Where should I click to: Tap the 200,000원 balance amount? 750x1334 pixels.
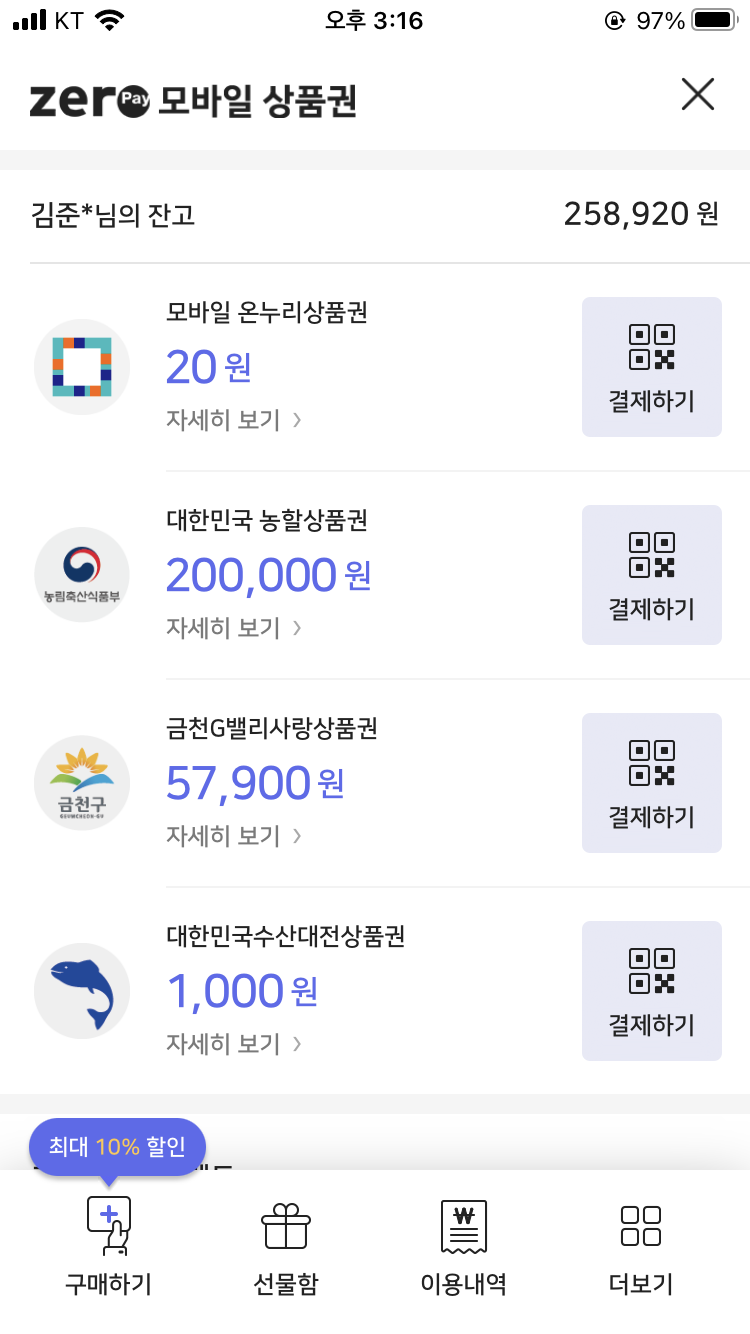[268, 575]
